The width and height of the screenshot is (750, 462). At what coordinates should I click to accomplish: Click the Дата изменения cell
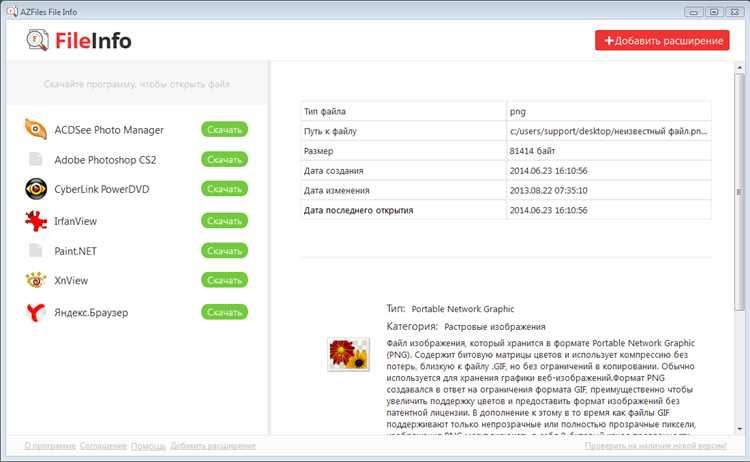[403, 190]
